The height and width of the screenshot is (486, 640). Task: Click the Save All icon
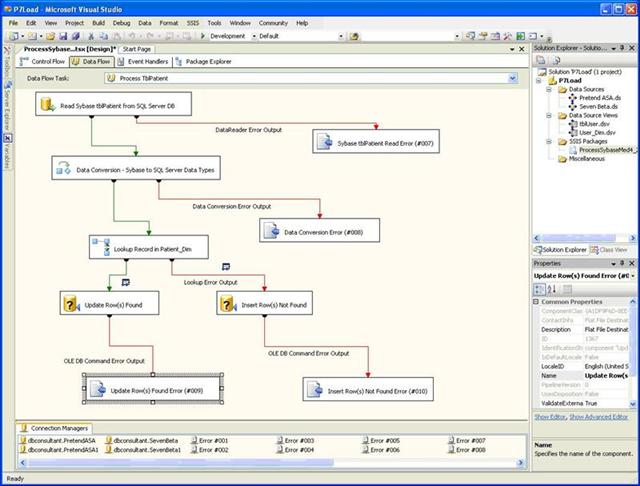pyautogui.click(x=76, y=36)
